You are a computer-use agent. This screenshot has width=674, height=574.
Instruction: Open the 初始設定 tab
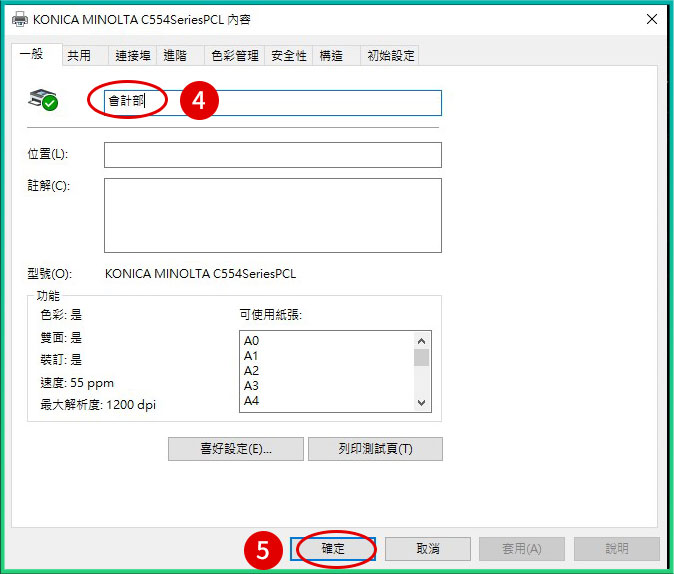tap(391, 55)
